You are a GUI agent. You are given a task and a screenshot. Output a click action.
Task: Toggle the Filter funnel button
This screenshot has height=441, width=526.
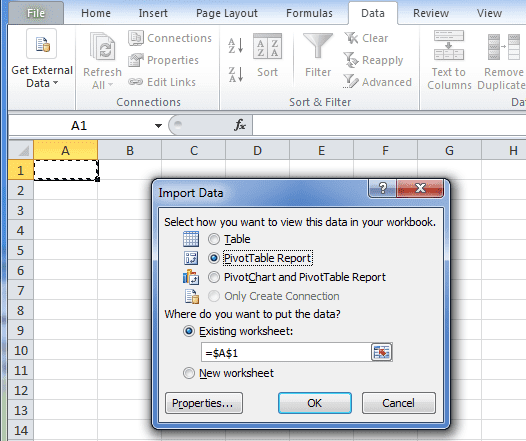(318, 55)
